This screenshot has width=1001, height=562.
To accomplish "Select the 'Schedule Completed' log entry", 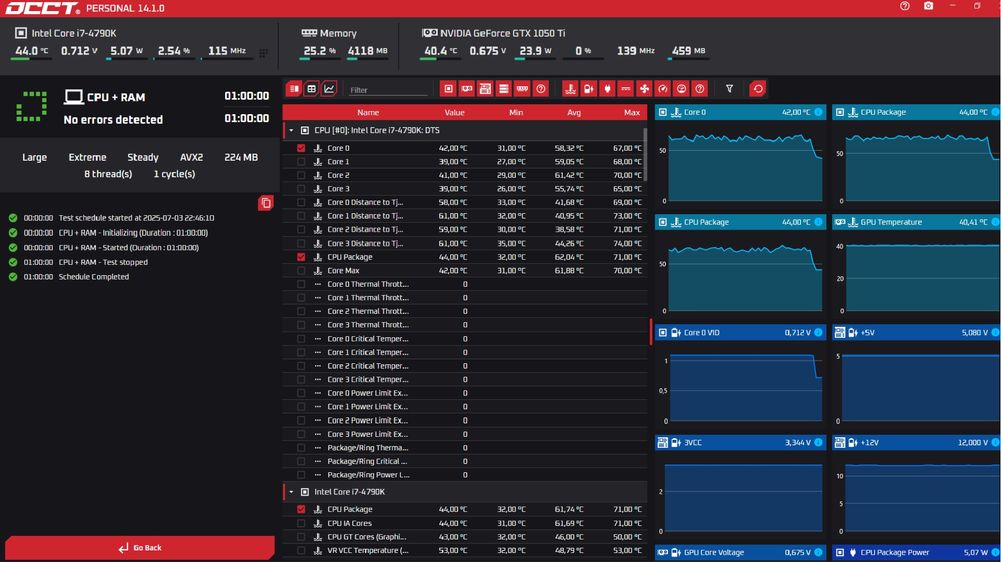I will pyautogui.click(x=93, y=277).
